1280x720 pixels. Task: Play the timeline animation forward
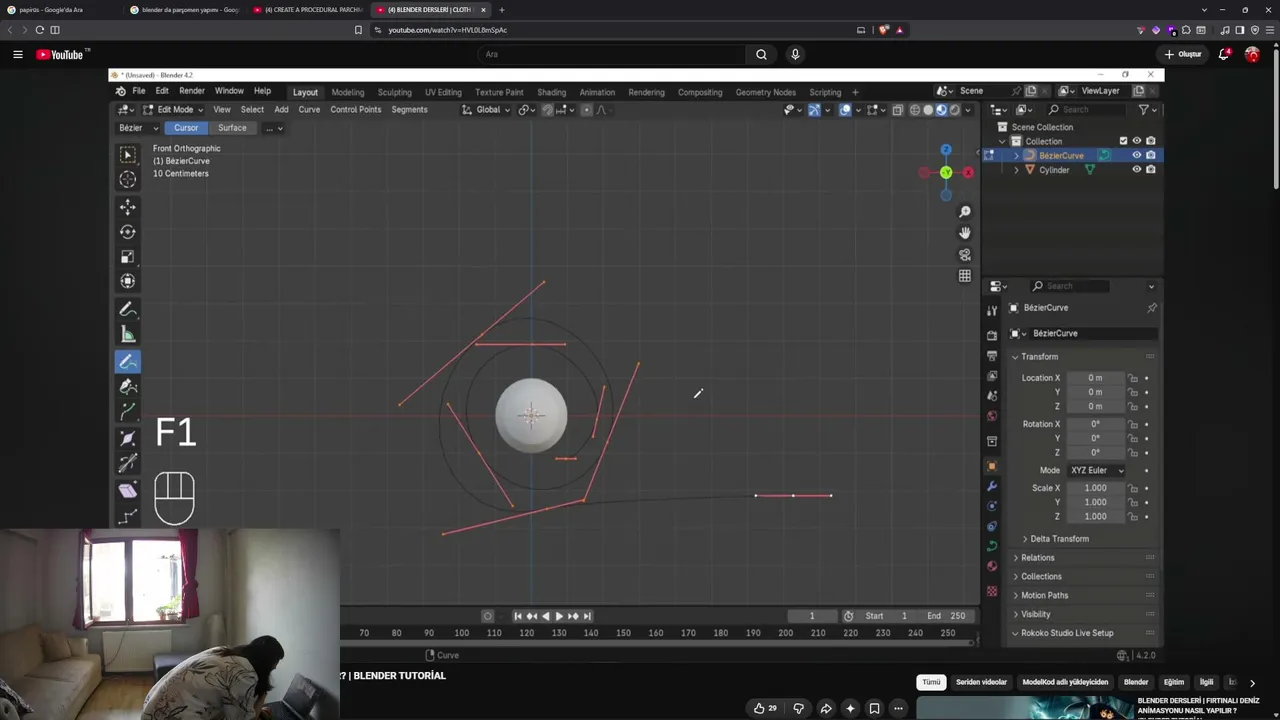pos(559,616)
